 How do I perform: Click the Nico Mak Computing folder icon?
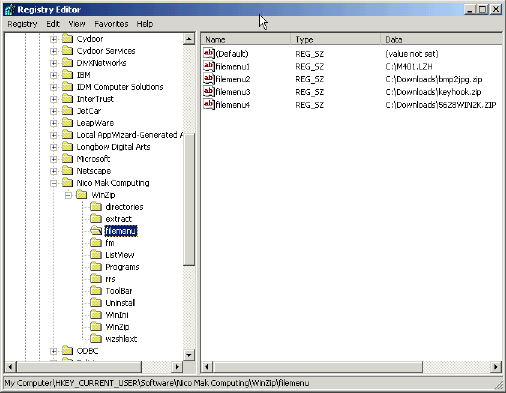pos(67,183)
